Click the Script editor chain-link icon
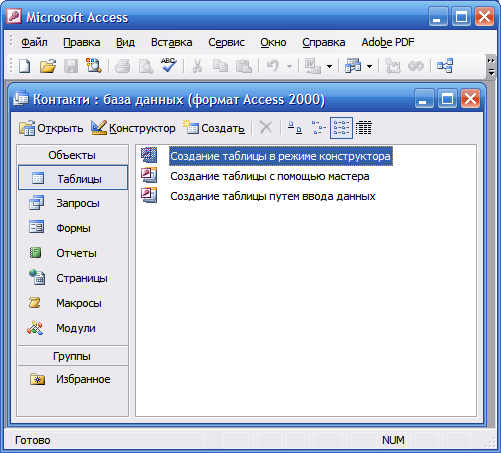Viewport: 501px width, 453px height. (x=416, y=66)
